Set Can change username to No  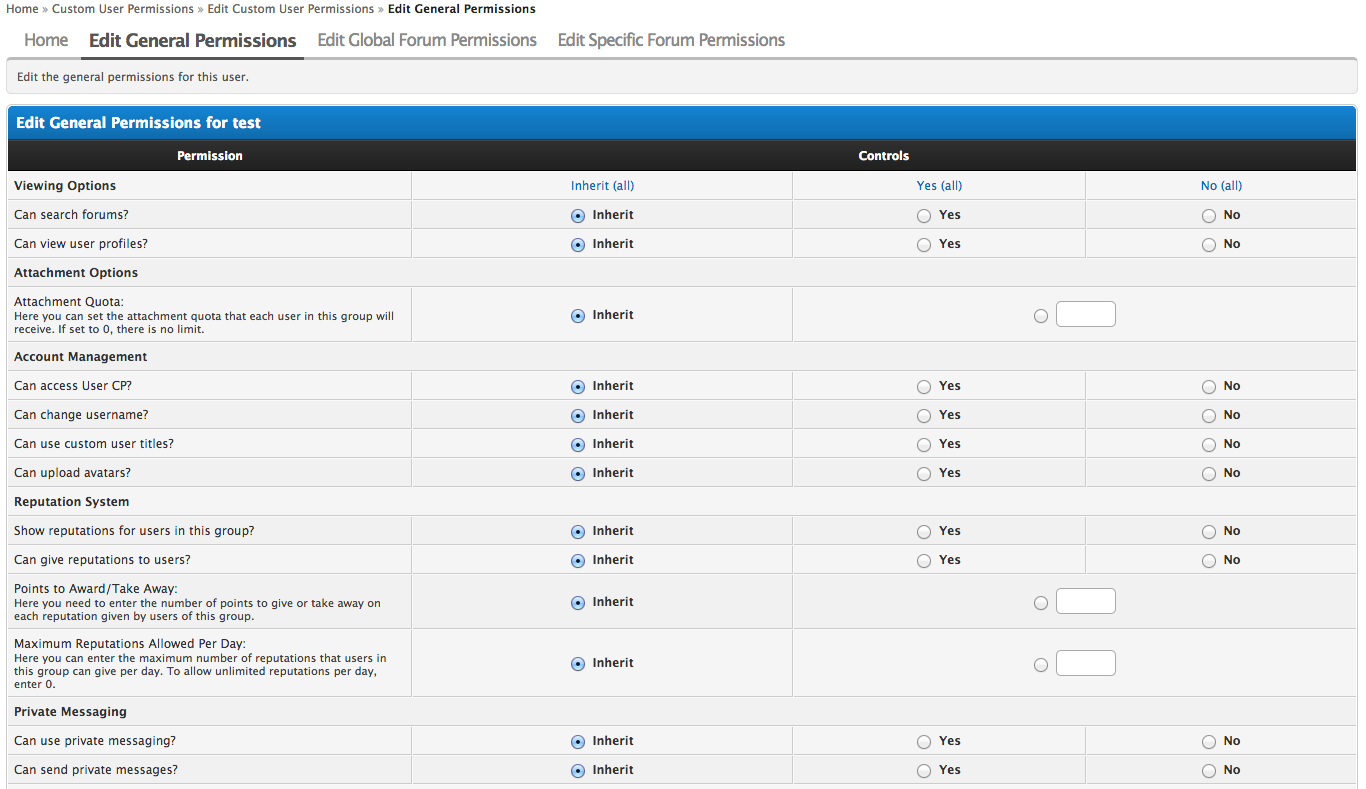click(x=1209, y=416)
